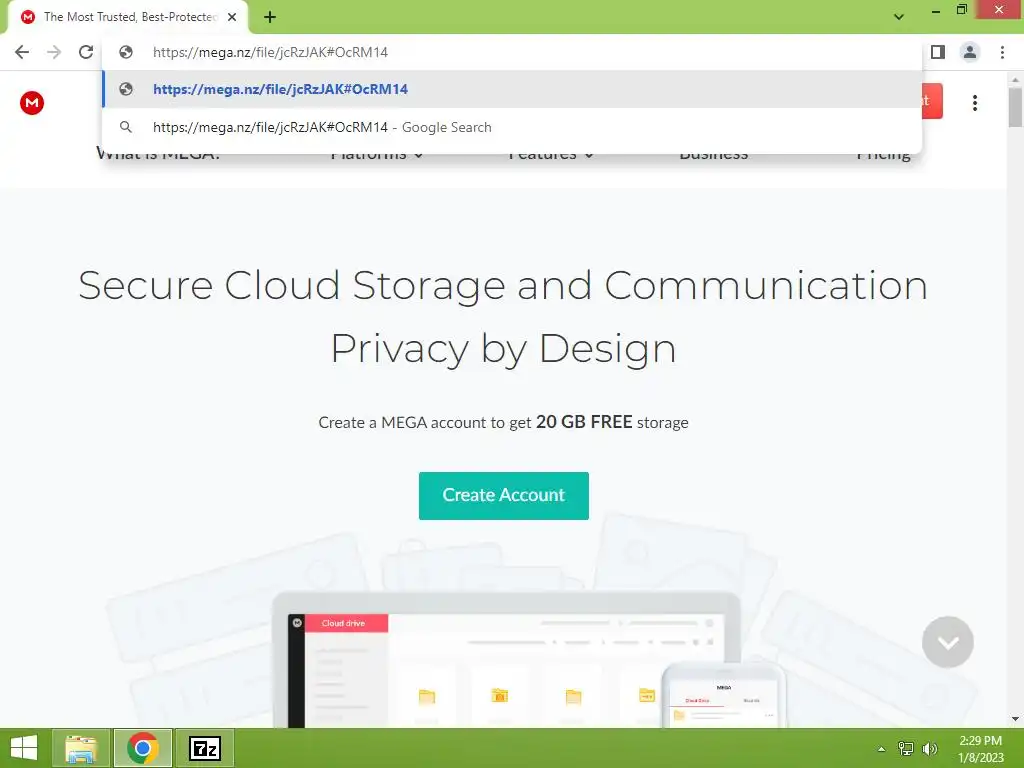Open a new tab with the plus button
The width and height of the screenshot is (1024, 768).
point(270,17)
